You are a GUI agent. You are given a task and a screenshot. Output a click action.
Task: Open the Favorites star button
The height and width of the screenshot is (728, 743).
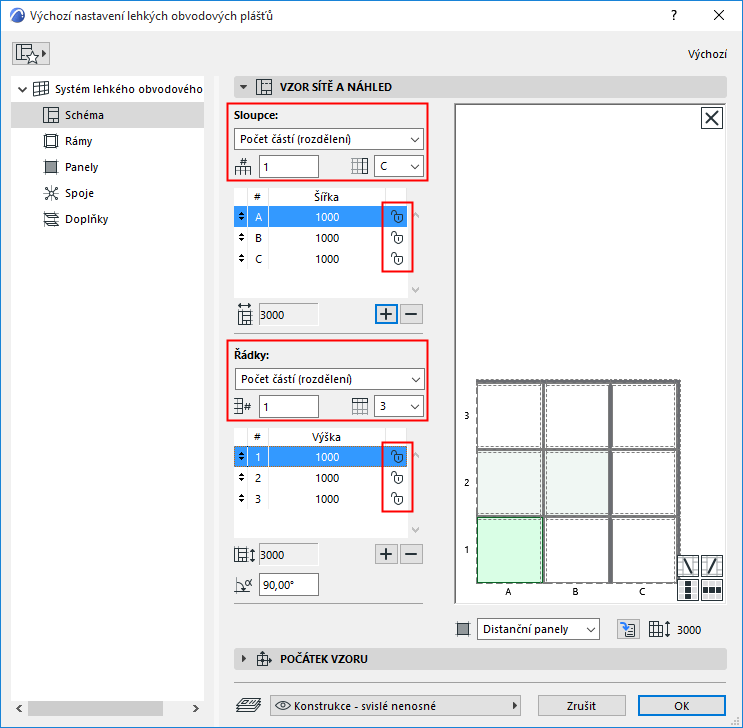[31, 54]
